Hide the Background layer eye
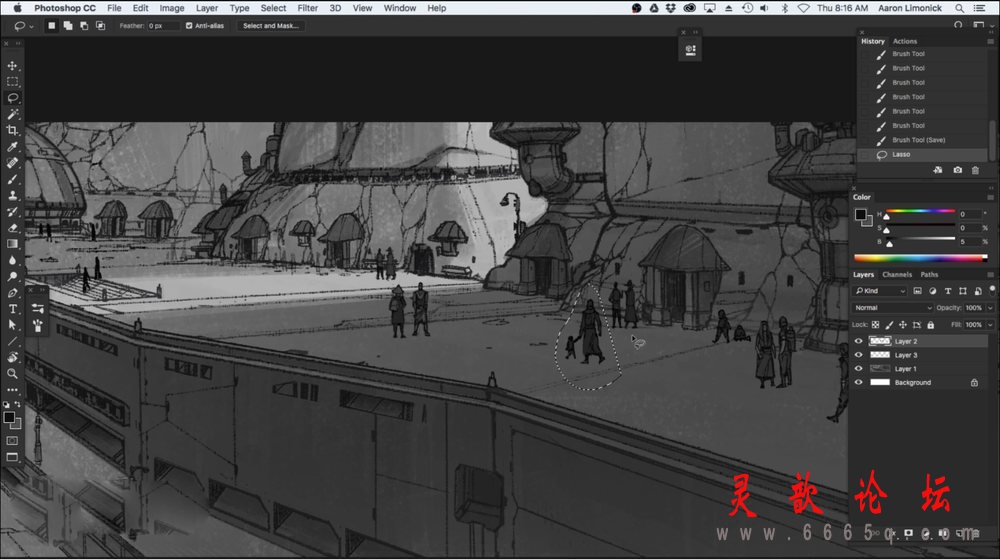1000x559 pixels. point(858,382)
